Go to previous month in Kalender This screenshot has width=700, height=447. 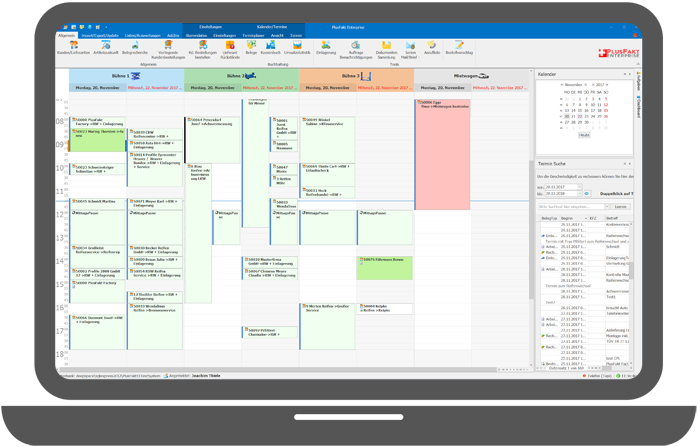click(562, 85)
